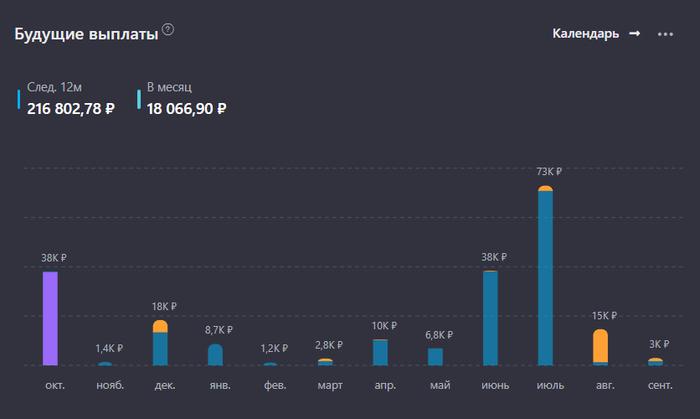Click the Будущие выплаты widget title

(x=86, y=35)
